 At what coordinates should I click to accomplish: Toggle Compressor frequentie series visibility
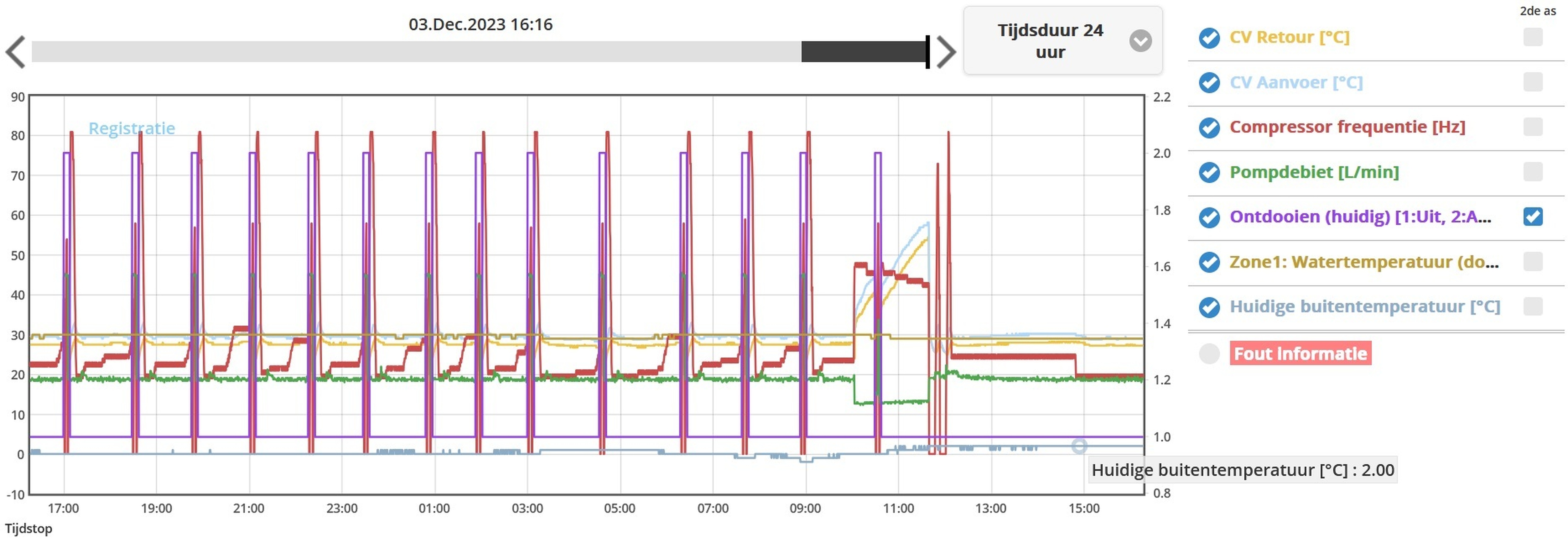(1209, 127)
